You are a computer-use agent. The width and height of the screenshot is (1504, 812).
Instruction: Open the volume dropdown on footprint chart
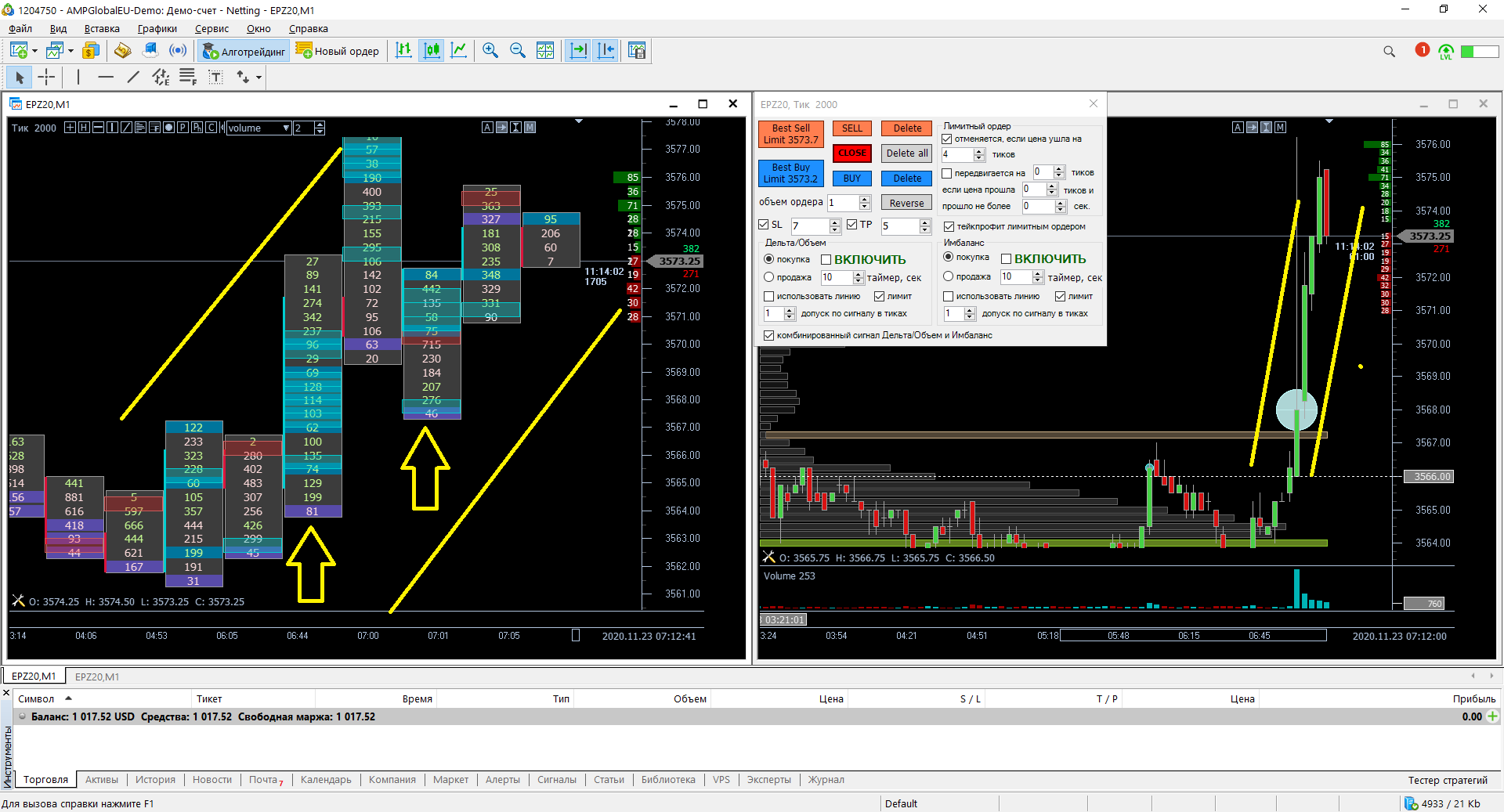click(258, 128)
